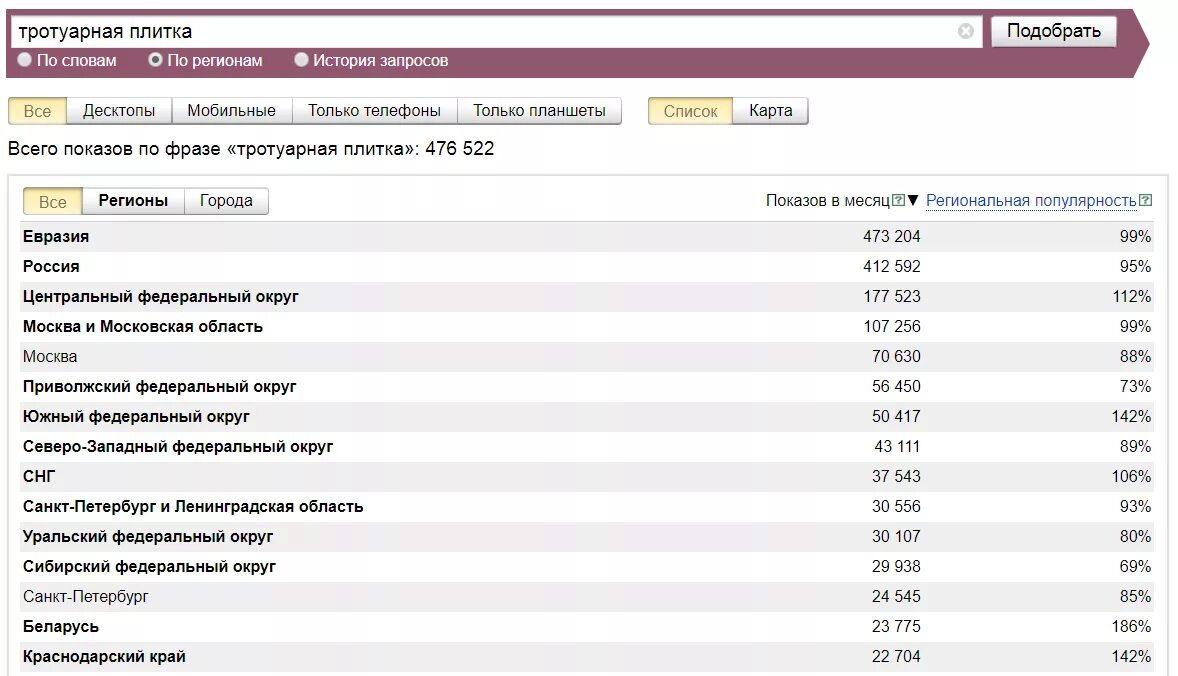
Task: Open help tooltip next to «Показов в месяц»
Action: coord(896,200)
